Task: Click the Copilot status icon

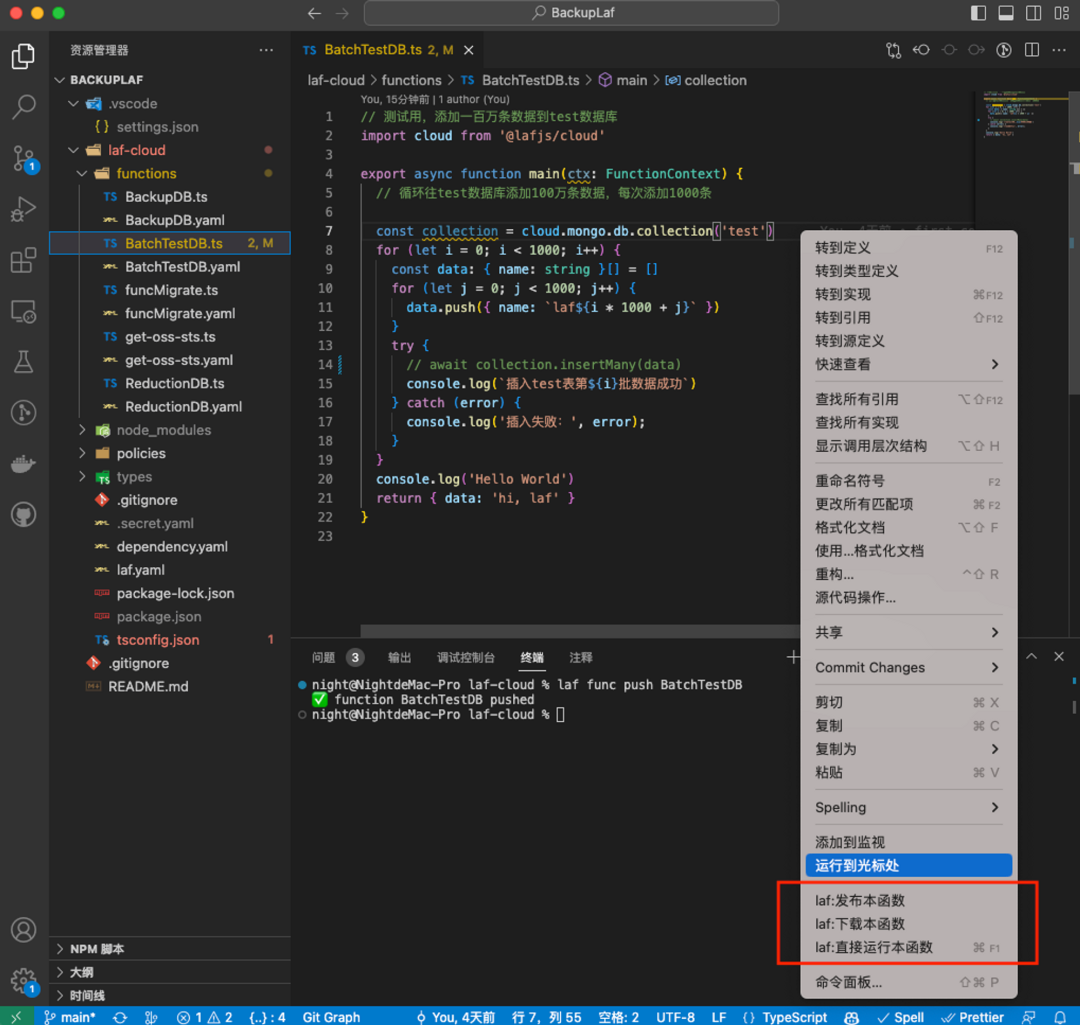Action: click(x=851, y=1017)
